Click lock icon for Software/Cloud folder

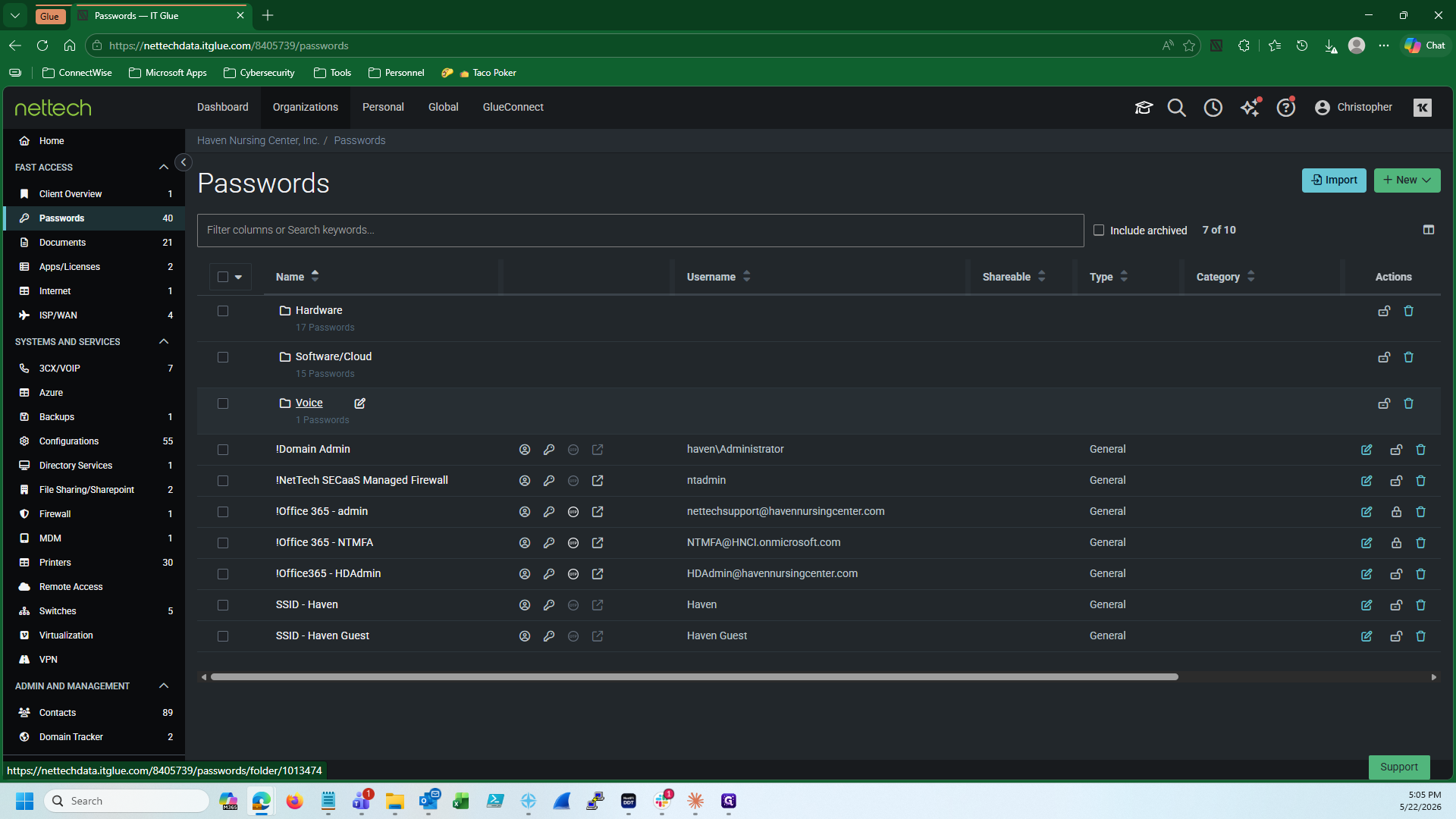(x=1384, y=357)
